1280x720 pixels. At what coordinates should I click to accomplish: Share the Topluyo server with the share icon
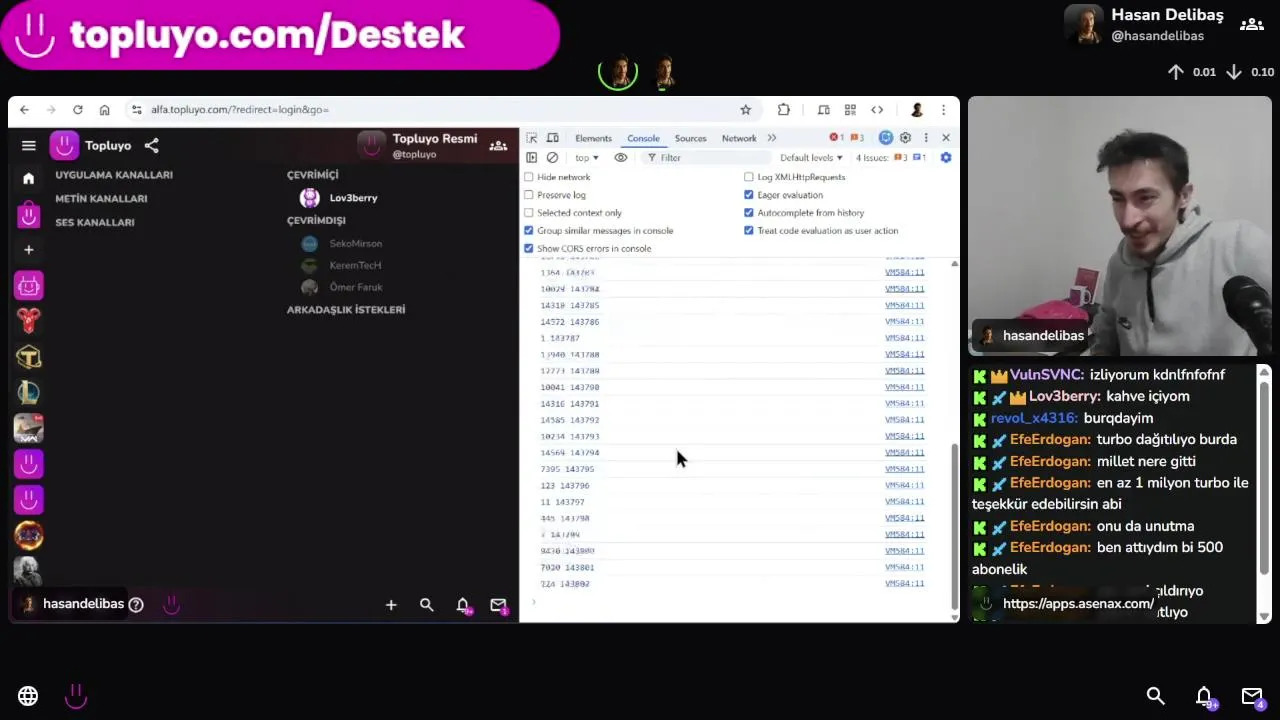151,146
